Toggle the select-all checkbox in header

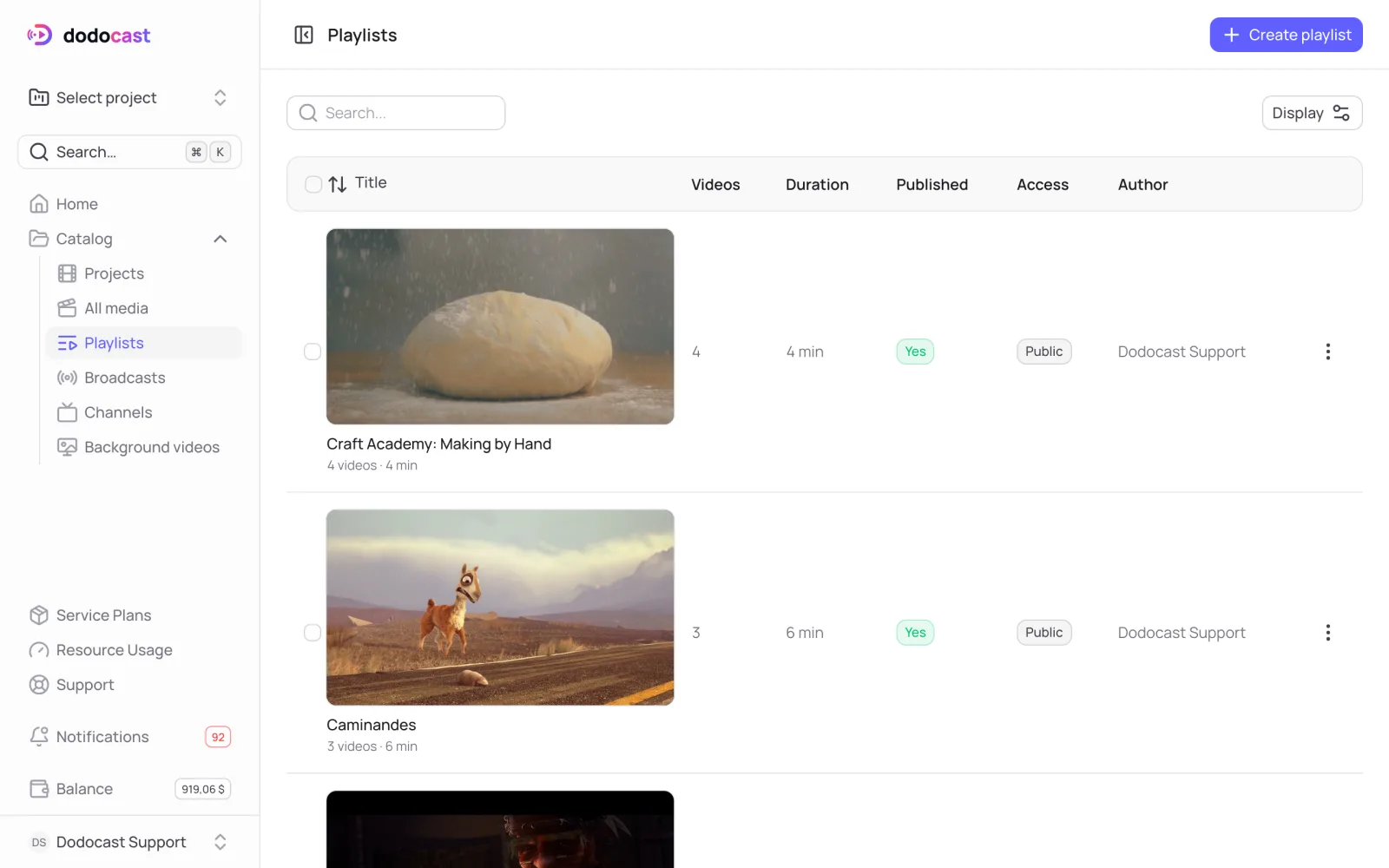(313, 184)
